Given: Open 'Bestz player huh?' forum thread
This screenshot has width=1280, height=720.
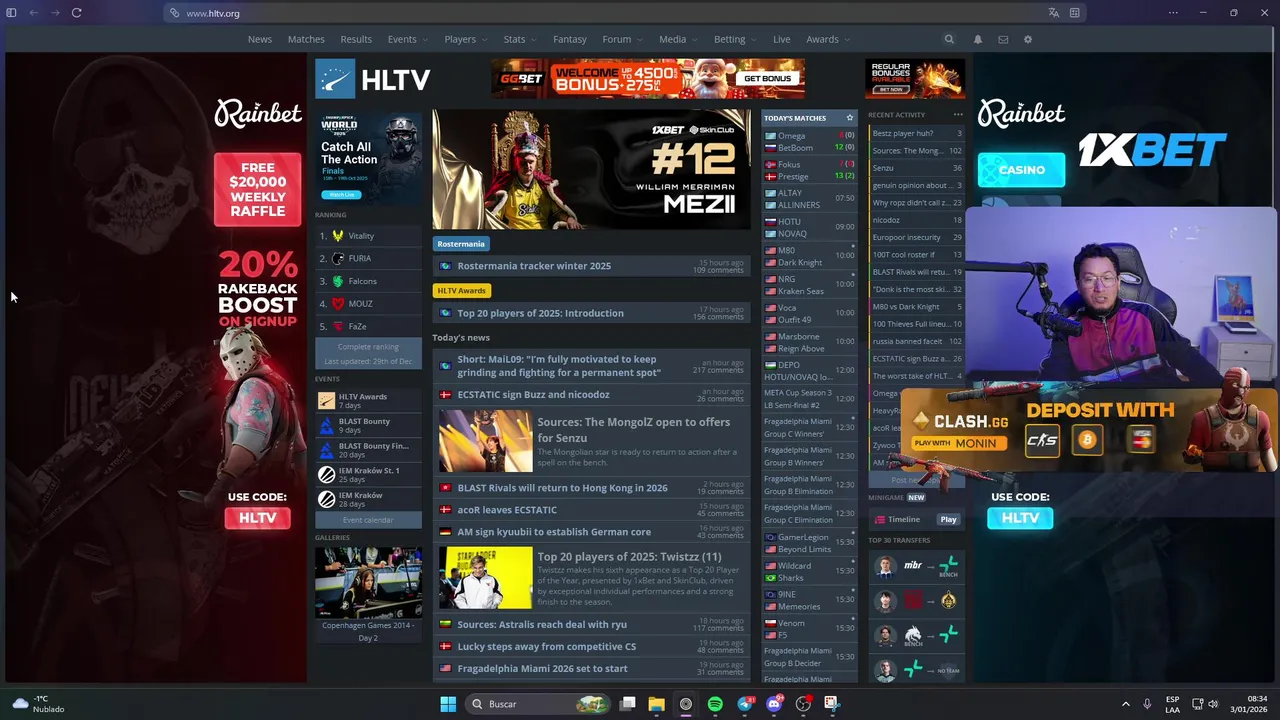Looking at the screenshot, I should pos(916,133).
